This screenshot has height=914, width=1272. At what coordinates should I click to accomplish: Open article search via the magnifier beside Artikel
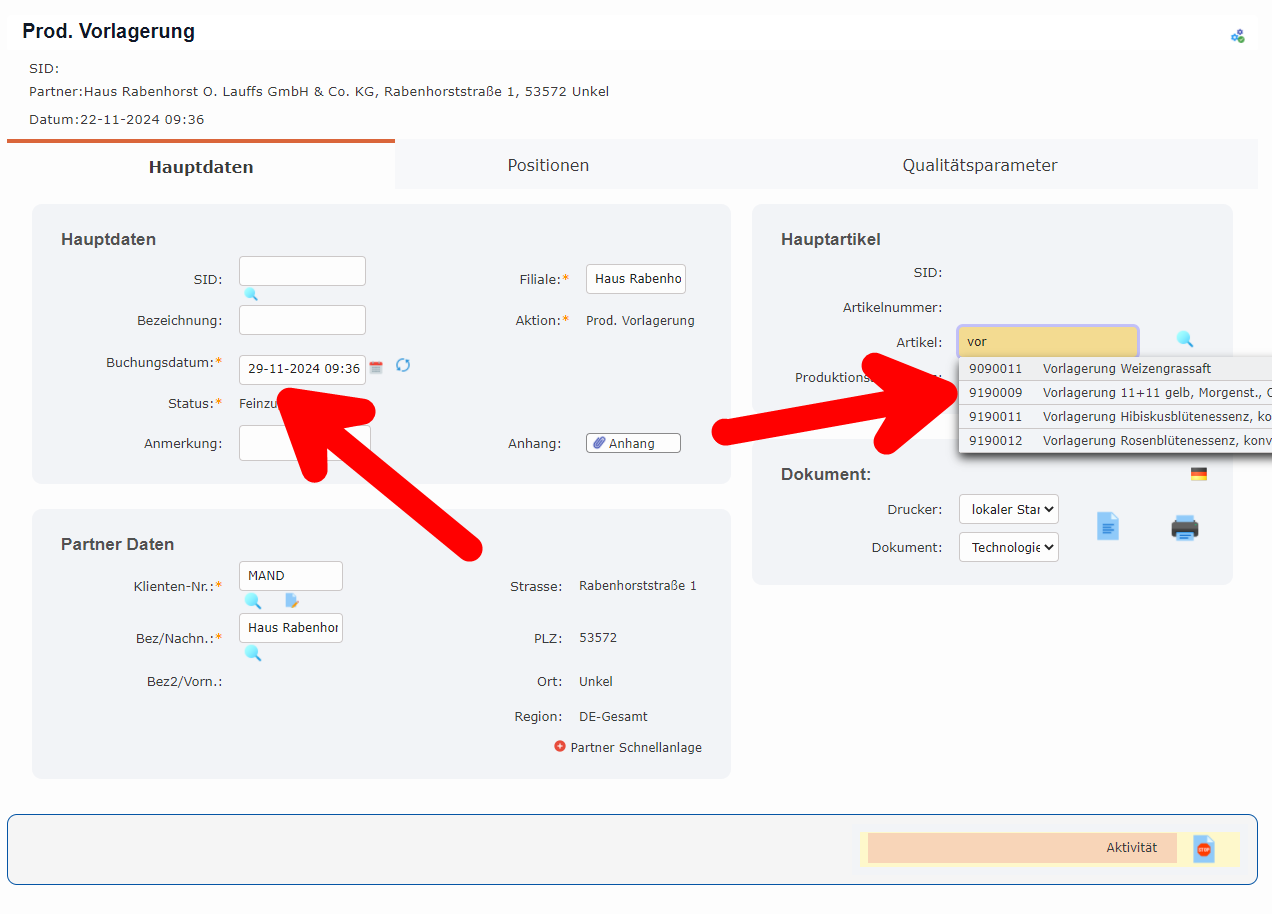coord(1185,339)
